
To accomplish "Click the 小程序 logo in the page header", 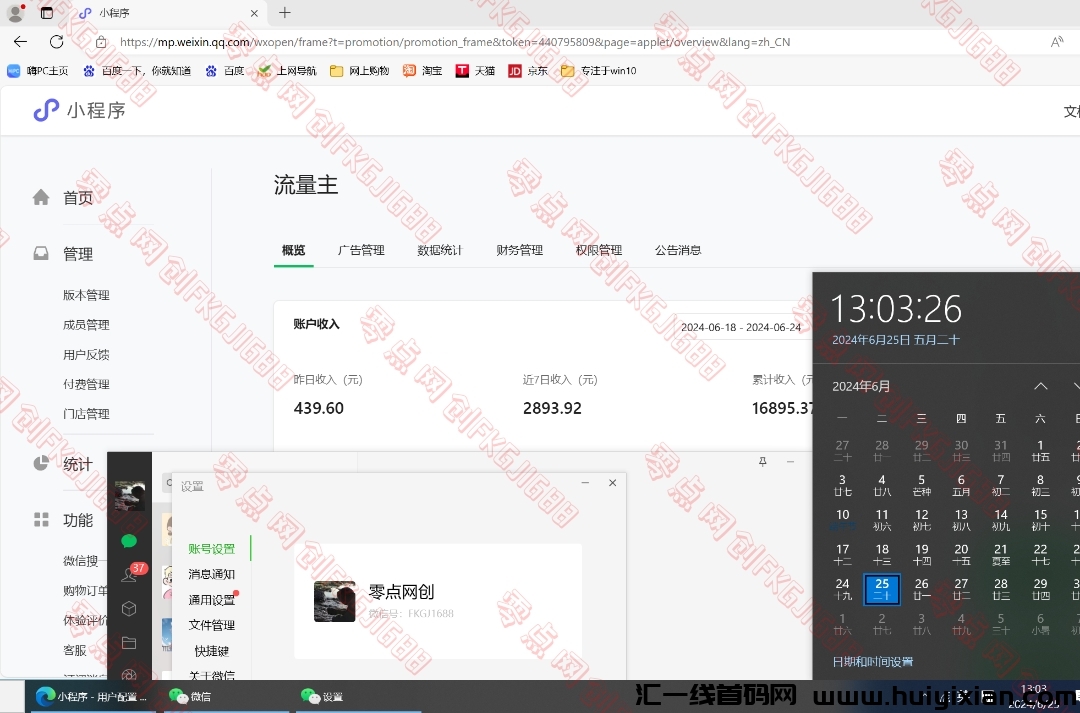I will pyautogui.click(x=79, y=110).
